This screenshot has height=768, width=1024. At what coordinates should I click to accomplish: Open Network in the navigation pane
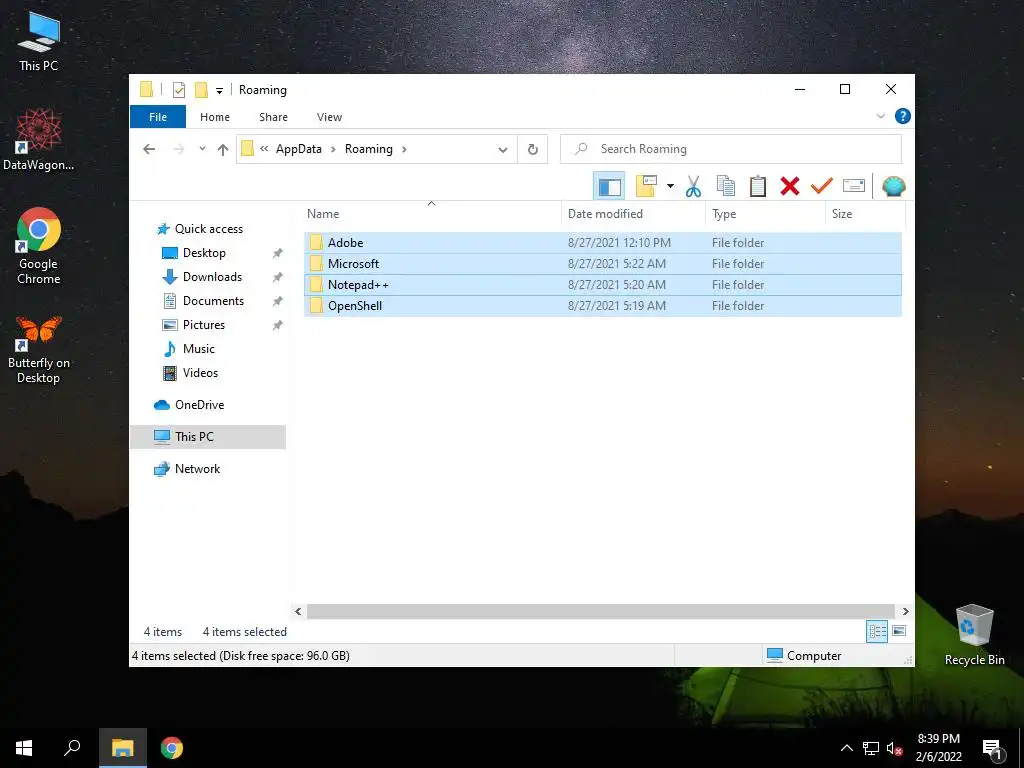197,469
